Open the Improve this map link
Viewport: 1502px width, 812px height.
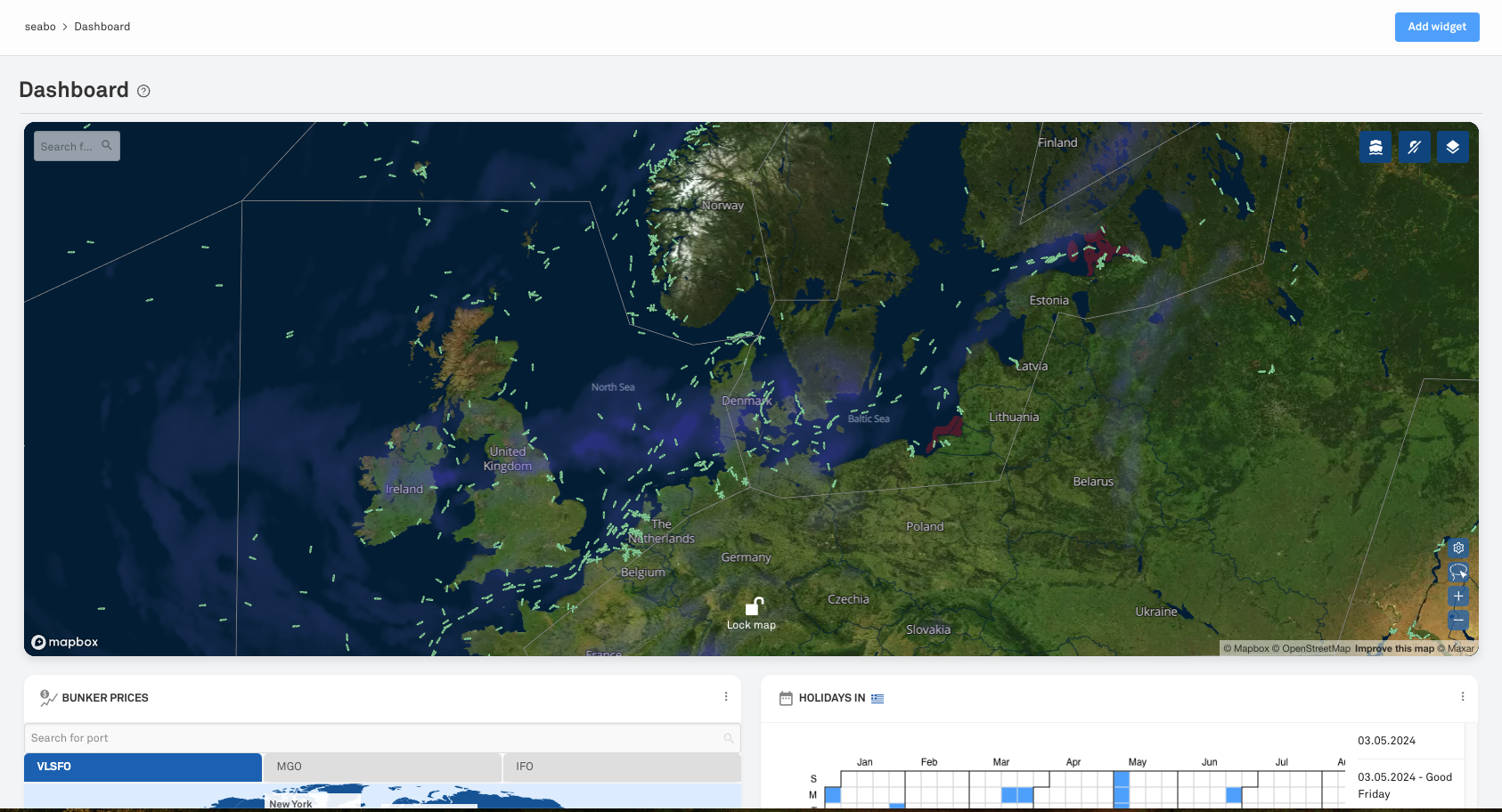click(1394, 648)
